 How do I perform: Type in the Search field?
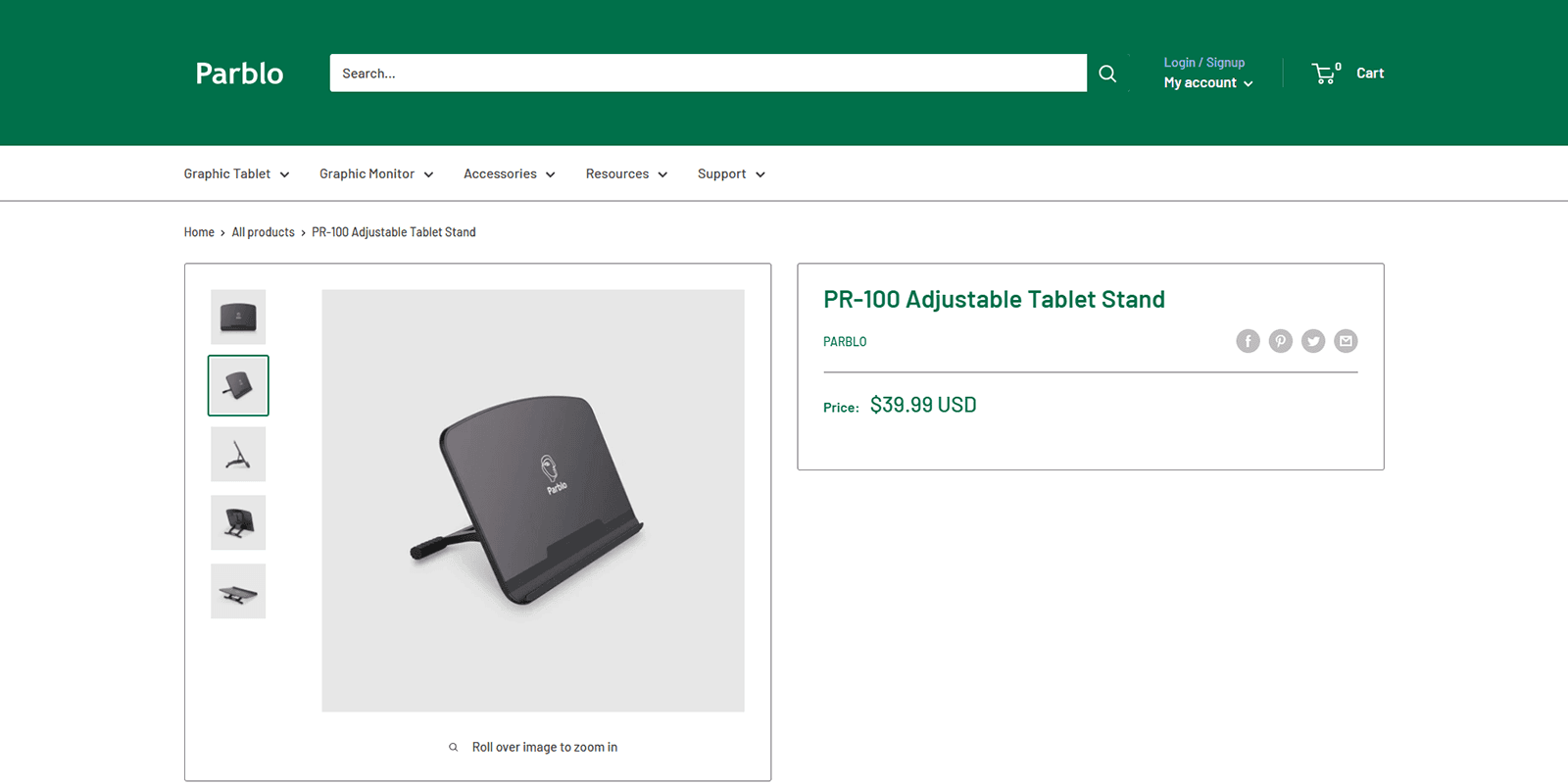tap(708, 73)
